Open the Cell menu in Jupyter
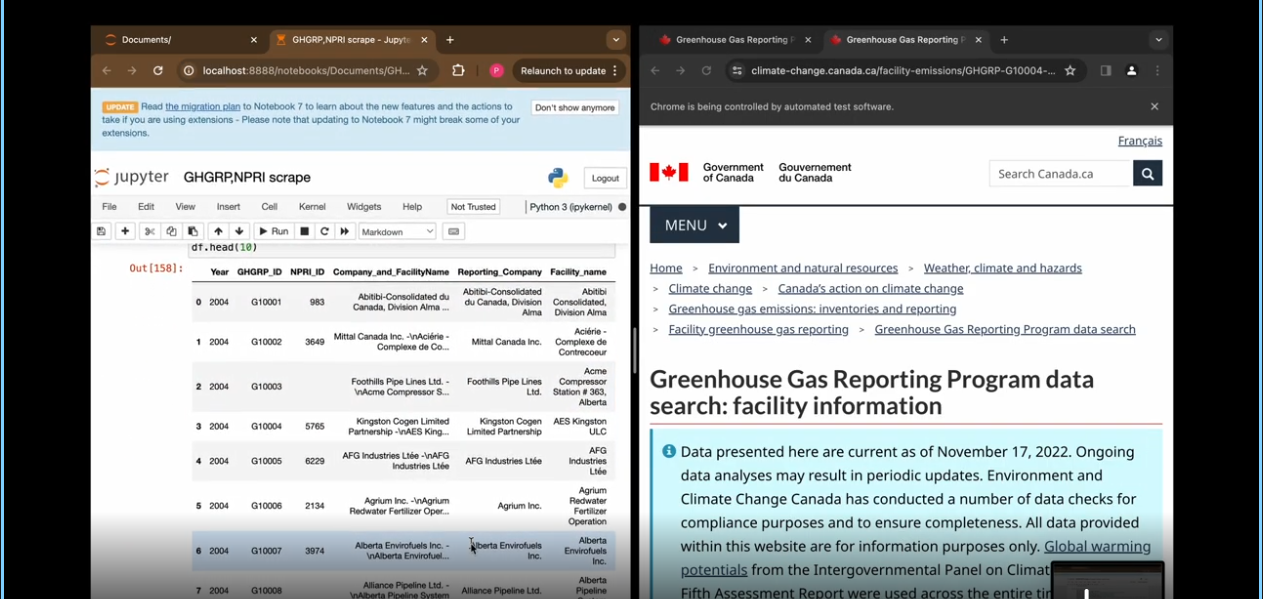The image size is (1263, 599). coord(269,207)
